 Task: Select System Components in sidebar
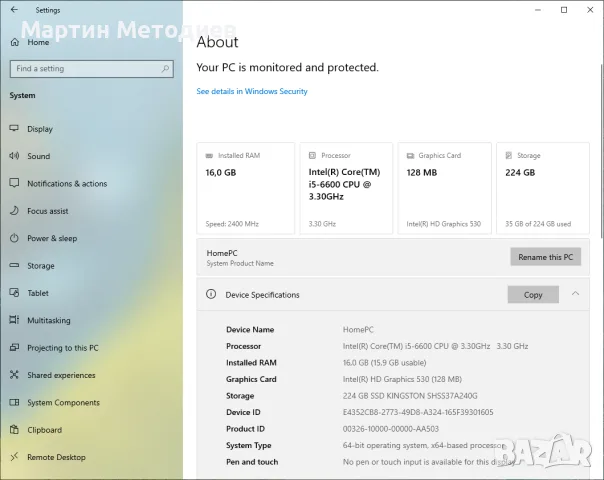point(64,403)
